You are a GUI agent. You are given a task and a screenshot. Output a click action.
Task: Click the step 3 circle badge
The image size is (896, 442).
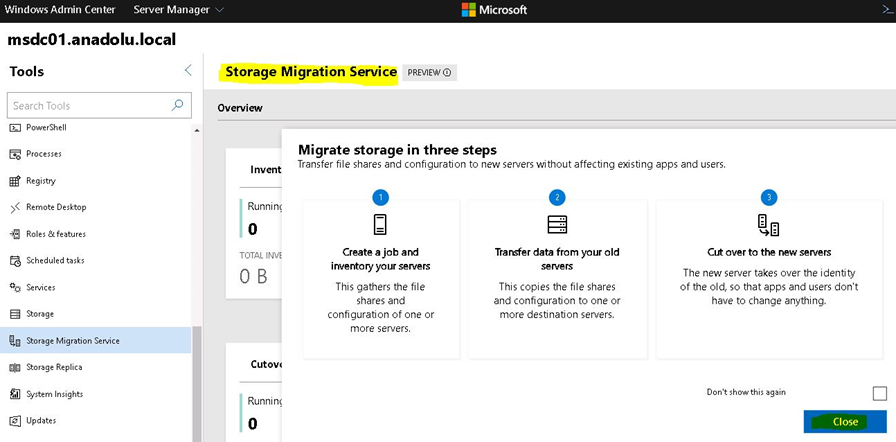point(769,198)
